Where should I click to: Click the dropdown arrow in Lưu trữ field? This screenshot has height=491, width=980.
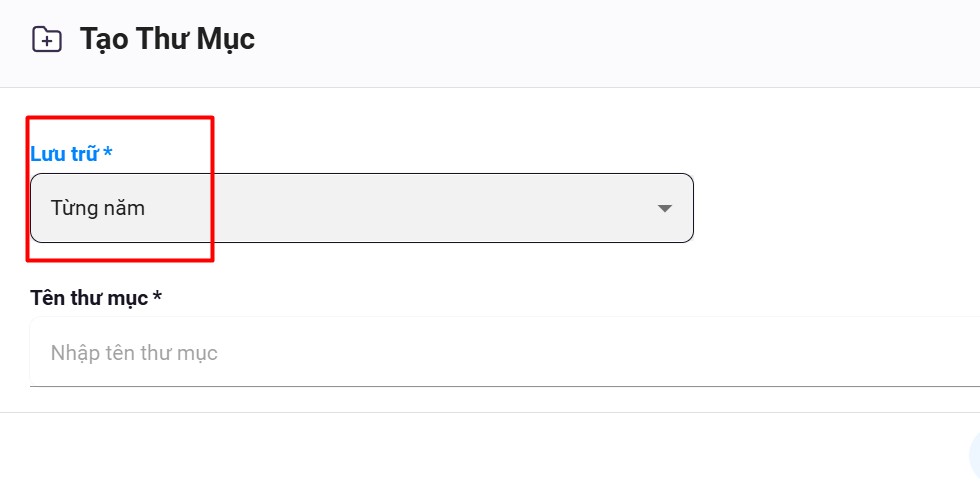coord(664,208)
